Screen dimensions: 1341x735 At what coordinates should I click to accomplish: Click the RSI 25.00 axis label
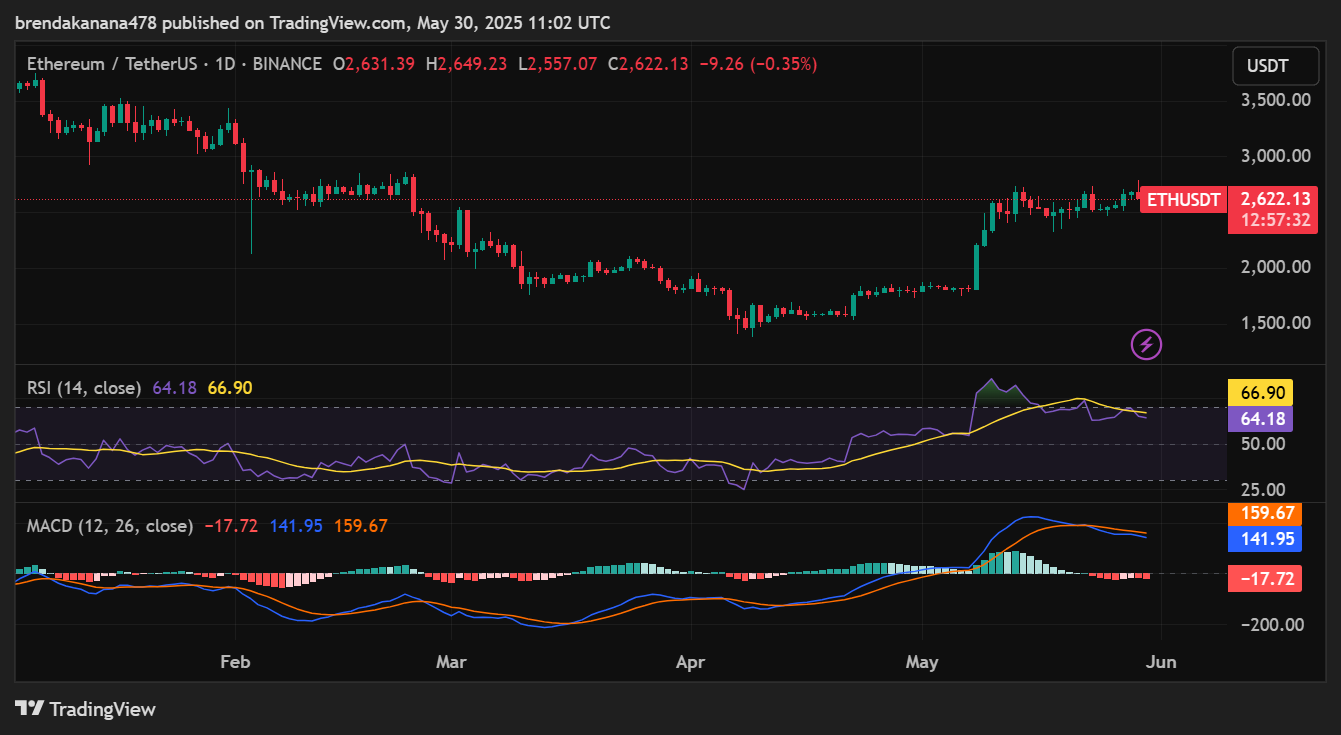(1262, 490)
